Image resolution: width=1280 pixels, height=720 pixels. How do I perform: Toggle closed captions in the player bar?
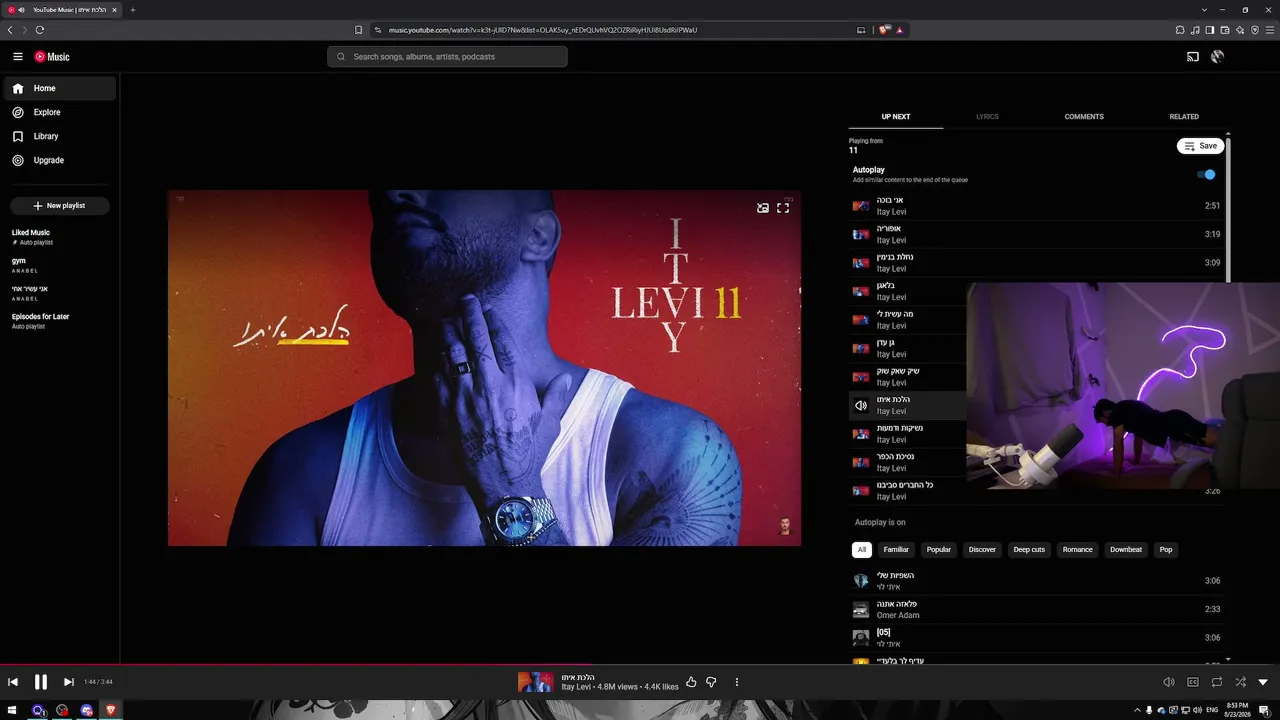1193,682
